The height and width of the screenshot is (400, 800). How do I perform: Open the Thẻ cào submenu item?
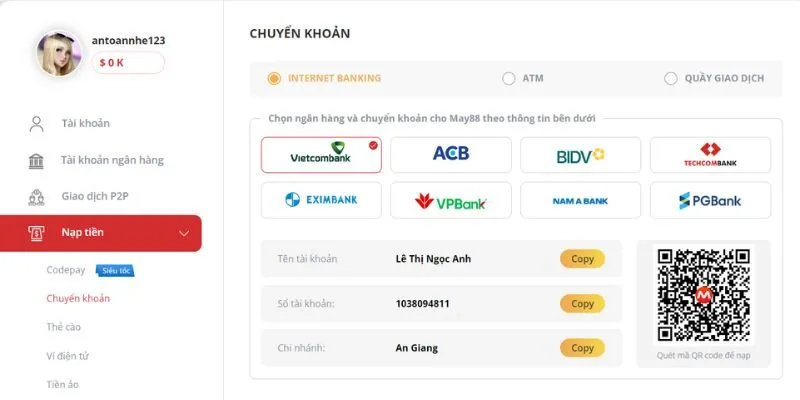point(66,326)
